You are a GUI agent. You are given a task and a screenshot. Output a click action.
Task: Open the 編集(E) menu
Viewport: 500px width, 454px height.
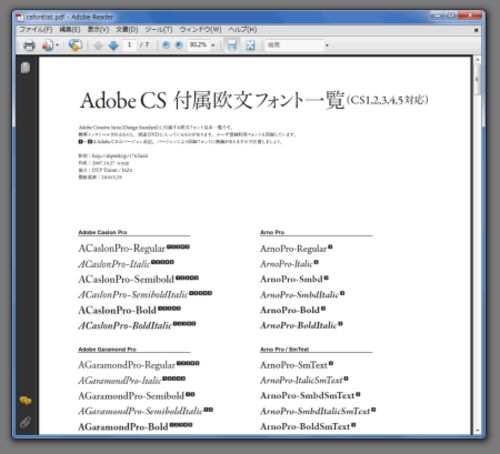tap(70, 30)
